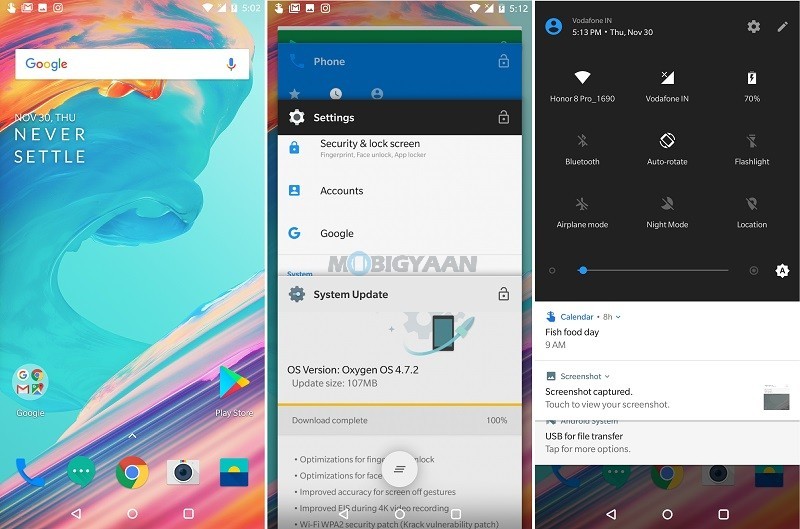Open the Fish food day calendar notification
The image size is (800, 529).
click(x=667, y=331)
